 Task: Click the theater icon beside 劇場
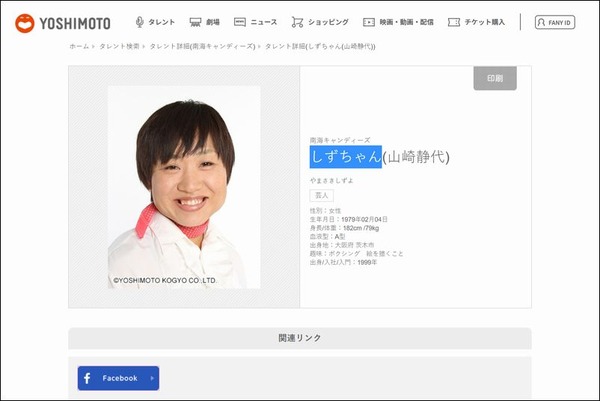tap(195, 22)
